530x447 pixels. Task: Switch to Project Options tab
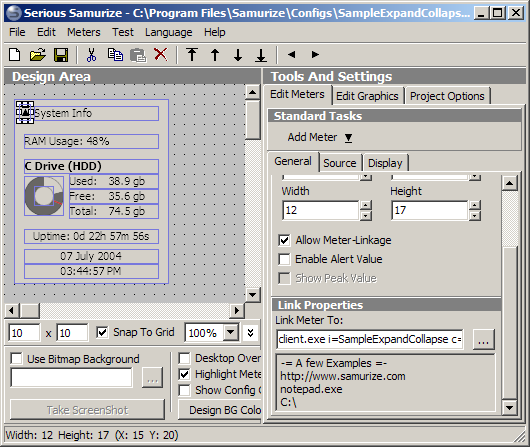447,96
